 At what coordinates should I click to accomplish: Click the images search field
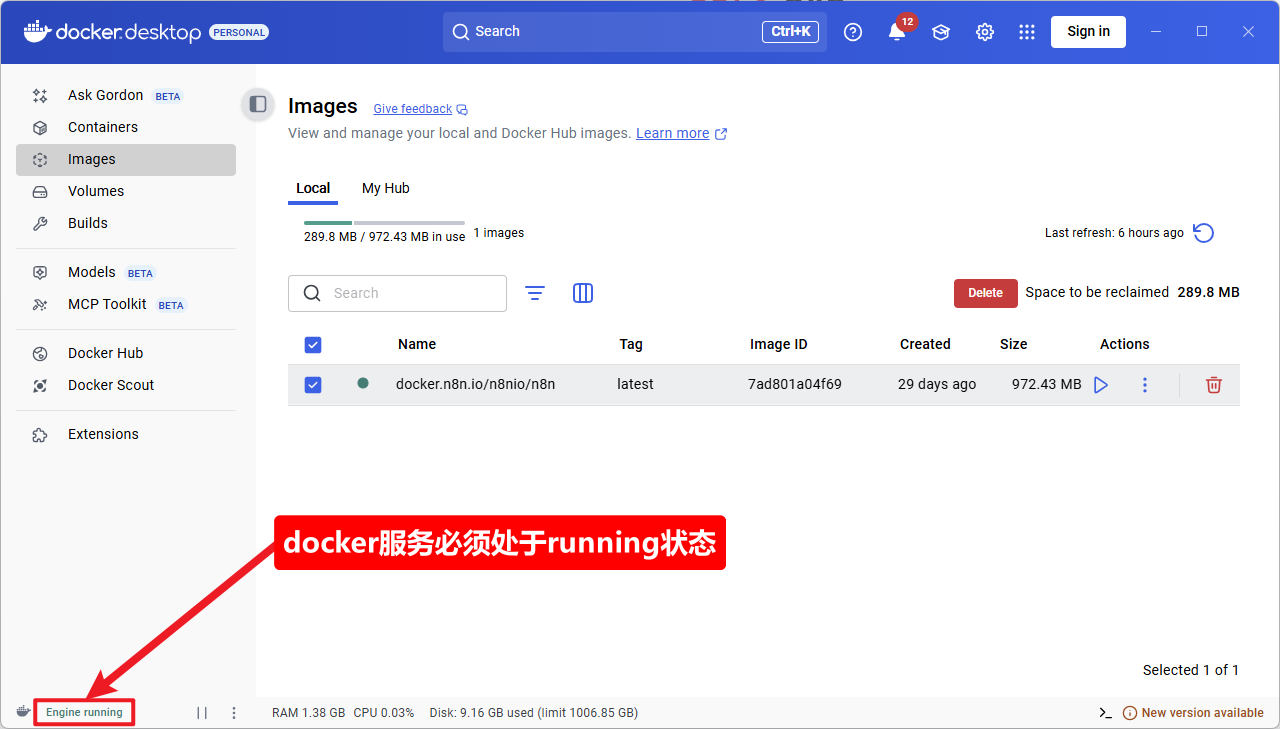coord(397,293)
